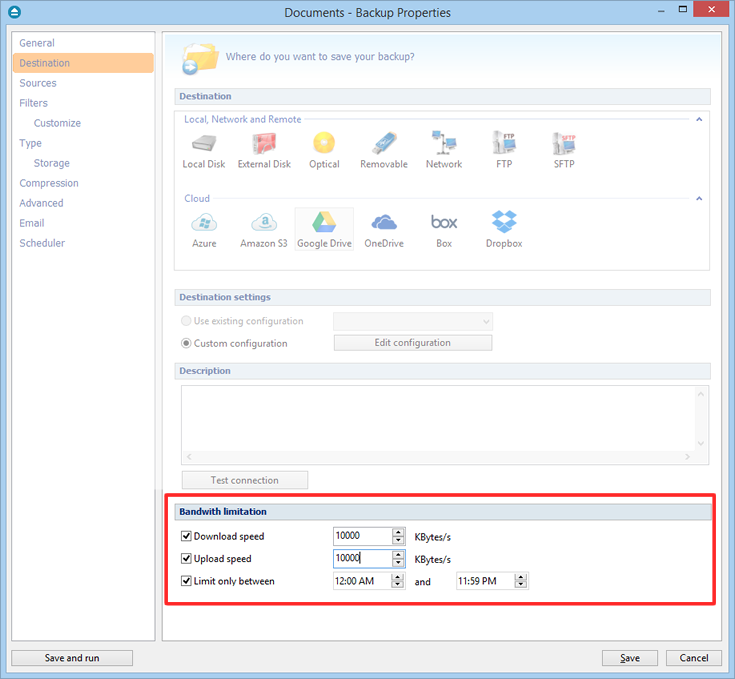Choose Azure cloud destination

point(204,230)
